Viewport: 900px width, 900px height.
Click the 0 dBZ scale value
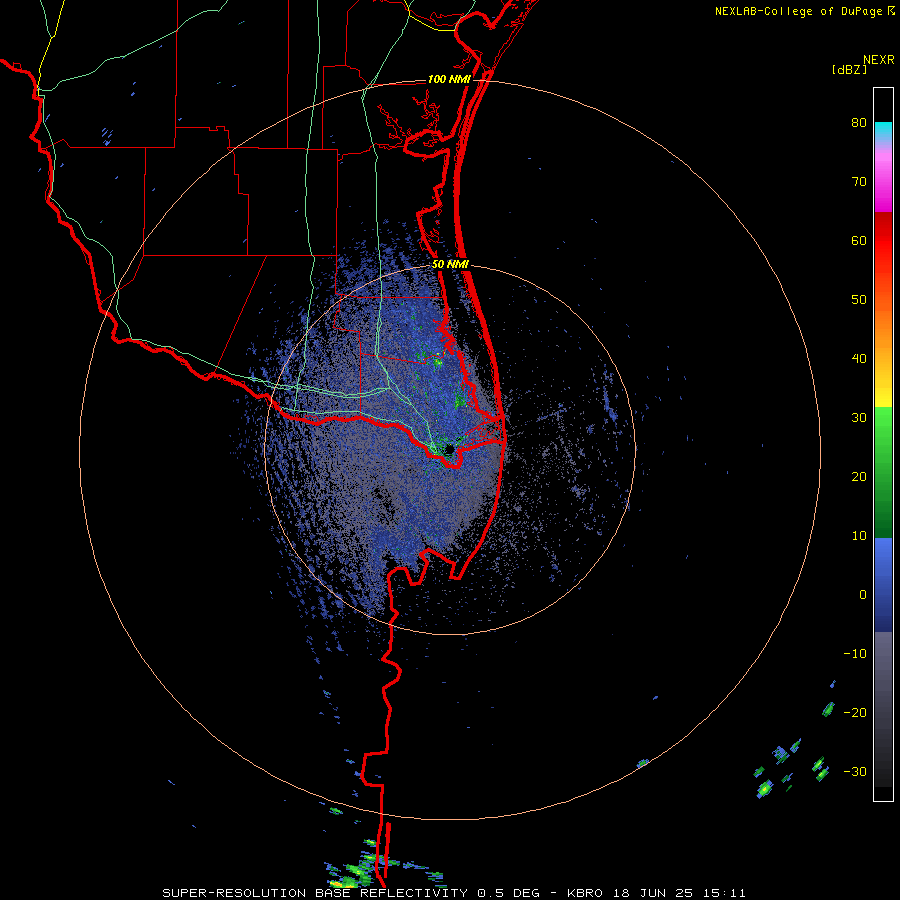pos(863,595)
